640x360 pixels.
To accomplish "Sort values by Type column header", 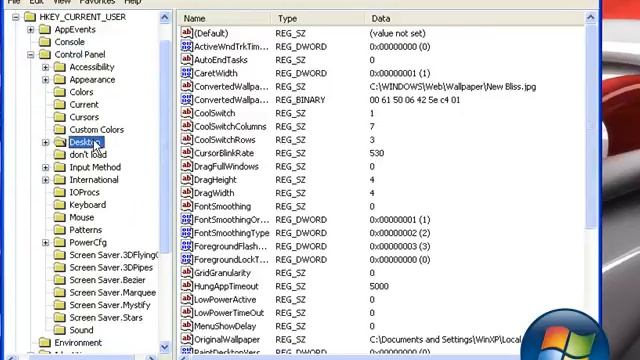I will [x=318, y=19].
